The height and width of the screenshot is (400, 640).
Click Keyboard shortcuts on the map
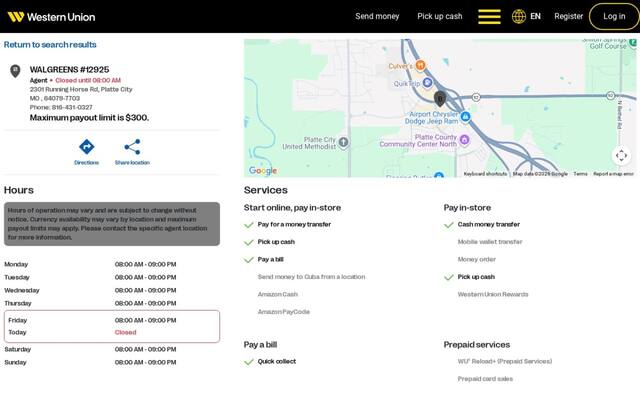tap(485, 174)
